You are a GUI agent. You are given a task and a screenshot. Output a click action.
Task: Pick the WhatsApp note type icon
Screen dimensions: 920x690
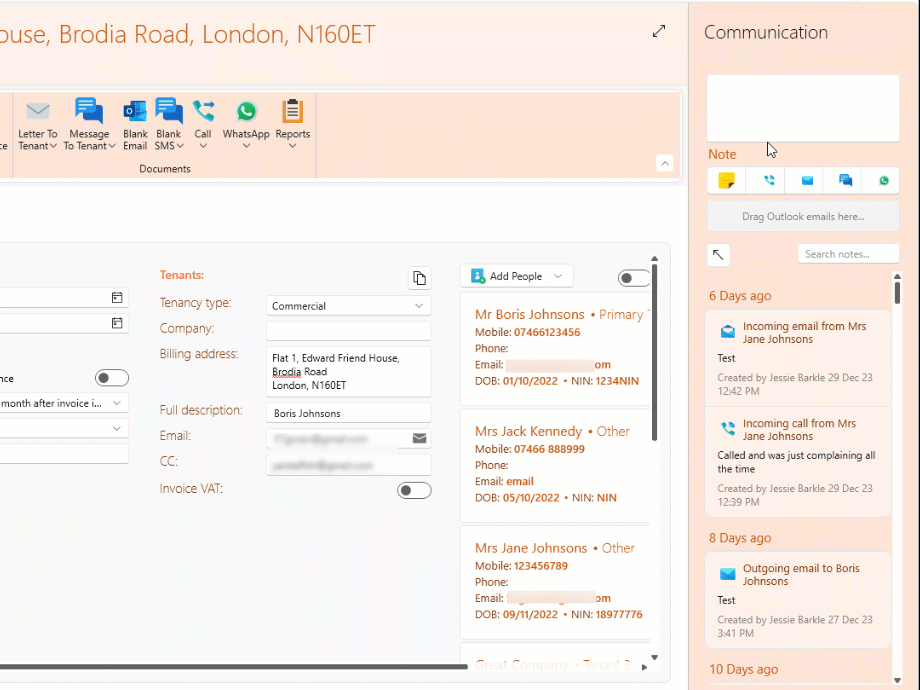pyautogui.click(x=884, y=181)
